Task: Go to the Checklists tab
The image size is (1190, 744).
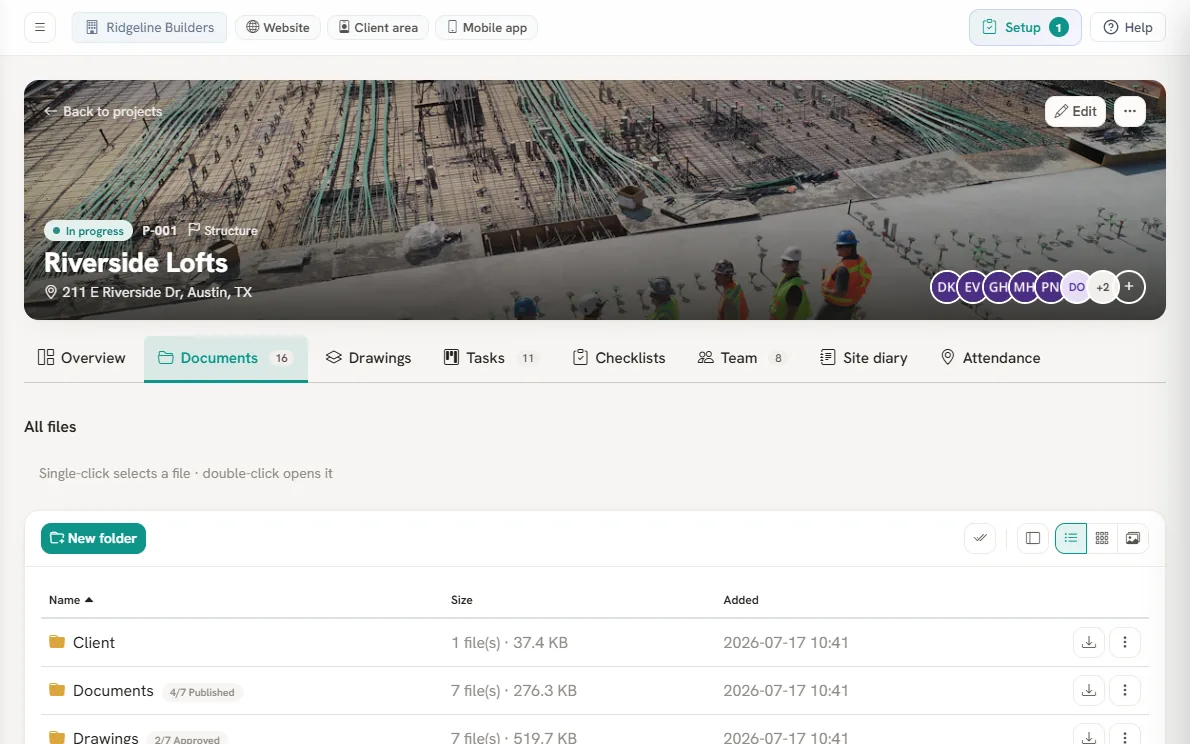Action: 619,358
